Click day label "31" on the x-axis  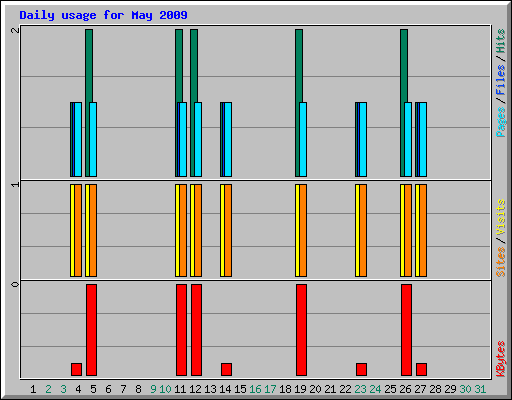tap(480, 389)
